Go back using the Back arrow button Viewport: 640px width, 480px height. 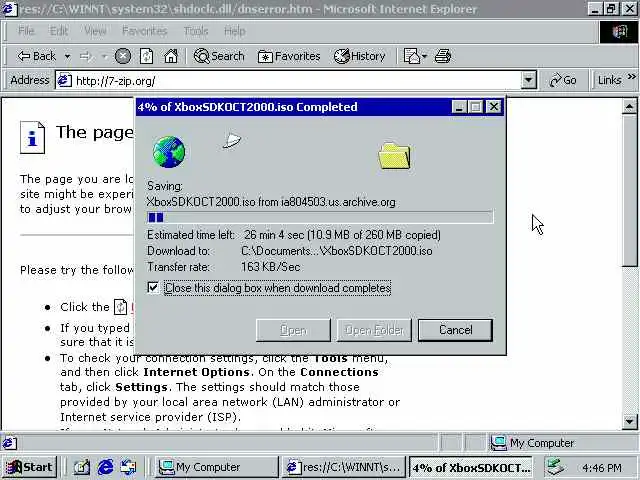click(36, 56)
